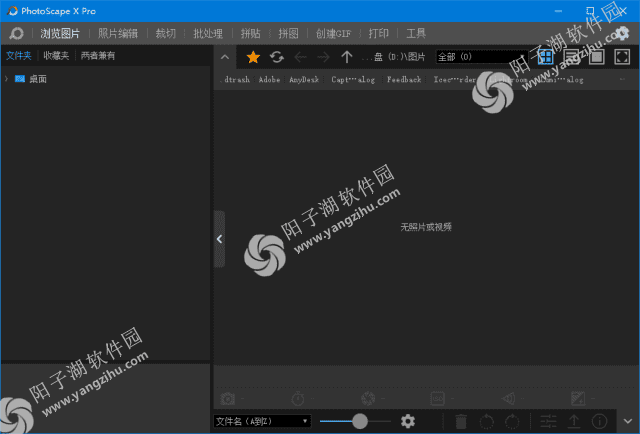Click the aperture info icon
Viewport: 640px width, 434px height.
368,398
